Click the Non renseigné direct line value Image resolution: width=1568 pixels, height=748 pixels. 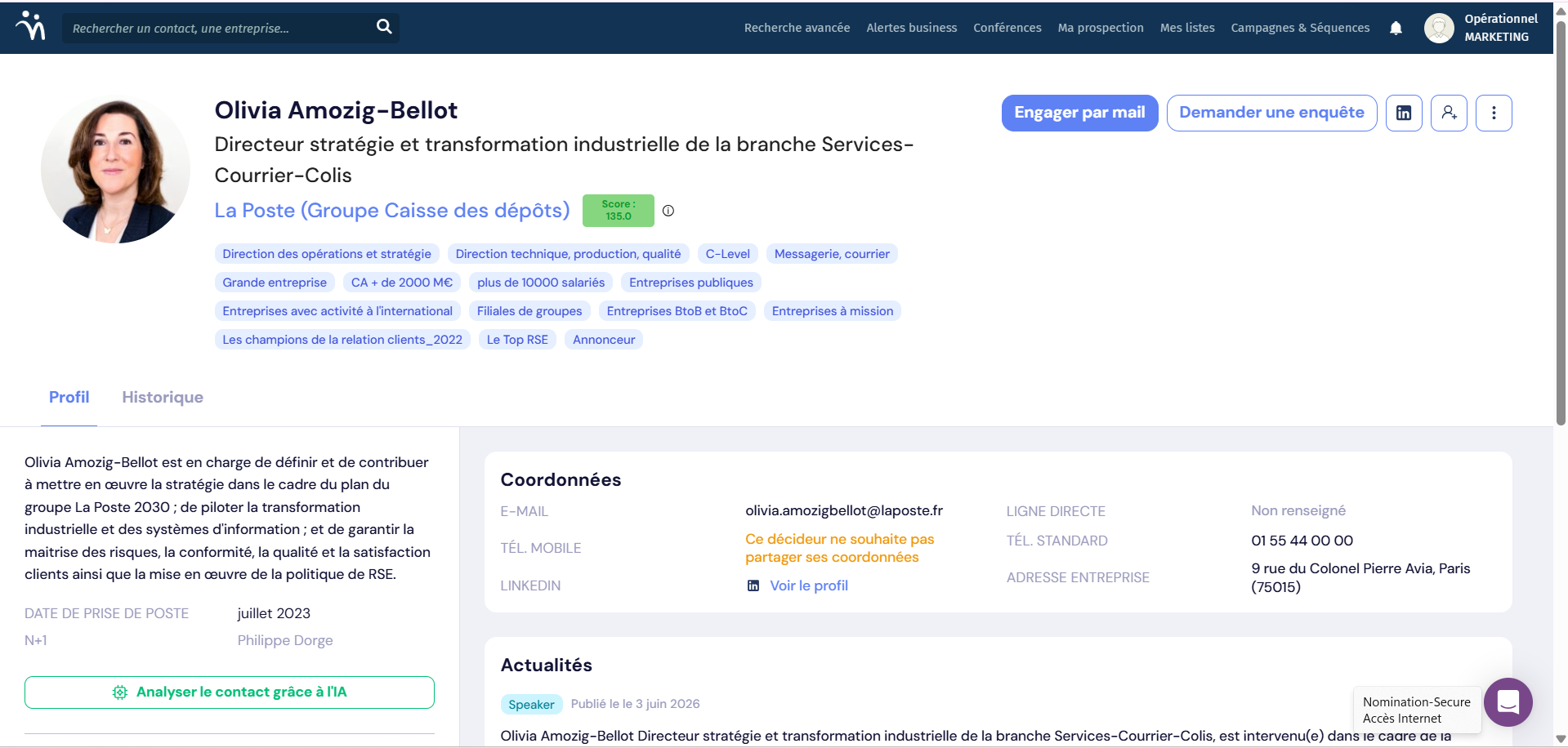pyautogui.click(x=1298, y=510)
